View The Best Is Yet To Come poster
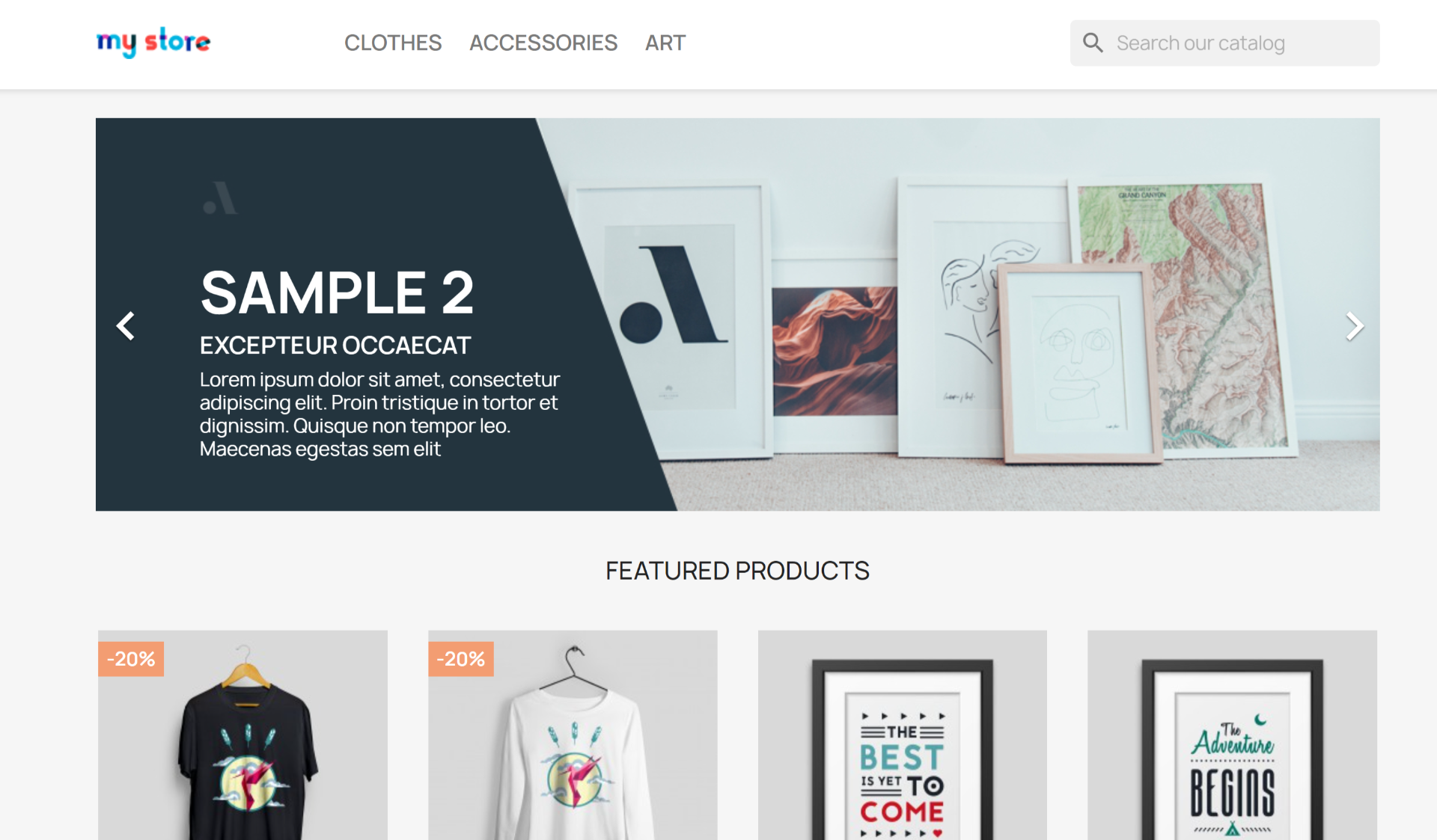1437x840 pixels. (x=903, y=735)
